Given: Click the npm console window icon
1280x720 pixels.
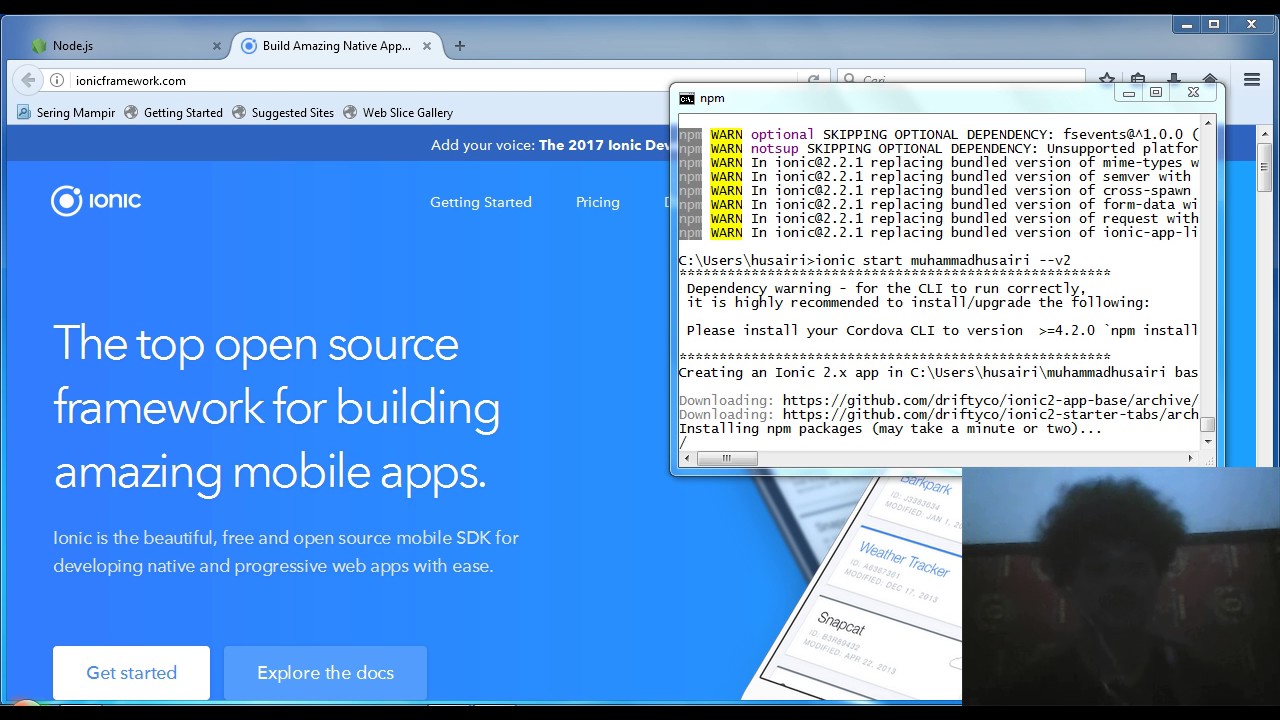Looking at the screenshot, I should coord(687,98).
